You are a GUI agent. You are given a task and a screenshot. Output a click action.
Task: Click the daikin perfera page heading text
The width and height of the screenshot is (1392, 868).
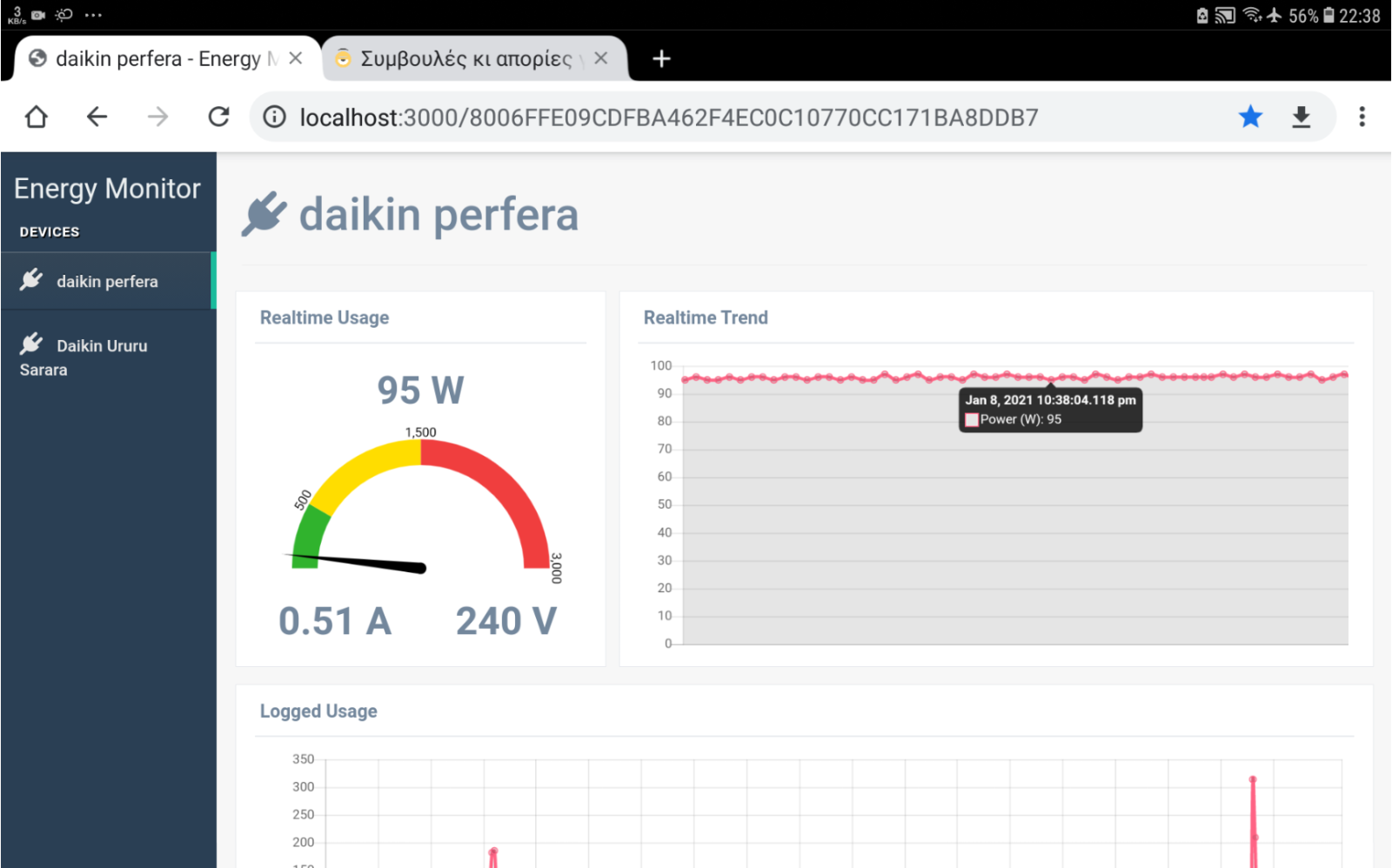438,214
